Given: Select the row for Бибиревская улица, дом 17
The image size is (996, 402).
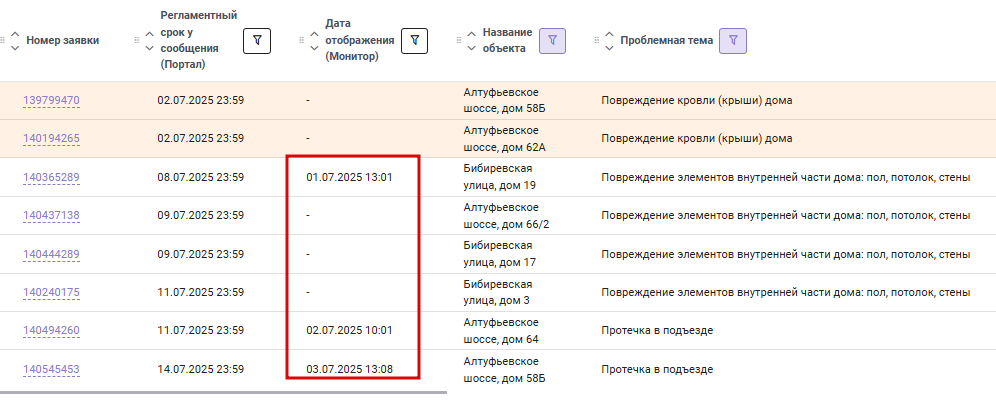Looking at the screenshot, I should 498,254.
